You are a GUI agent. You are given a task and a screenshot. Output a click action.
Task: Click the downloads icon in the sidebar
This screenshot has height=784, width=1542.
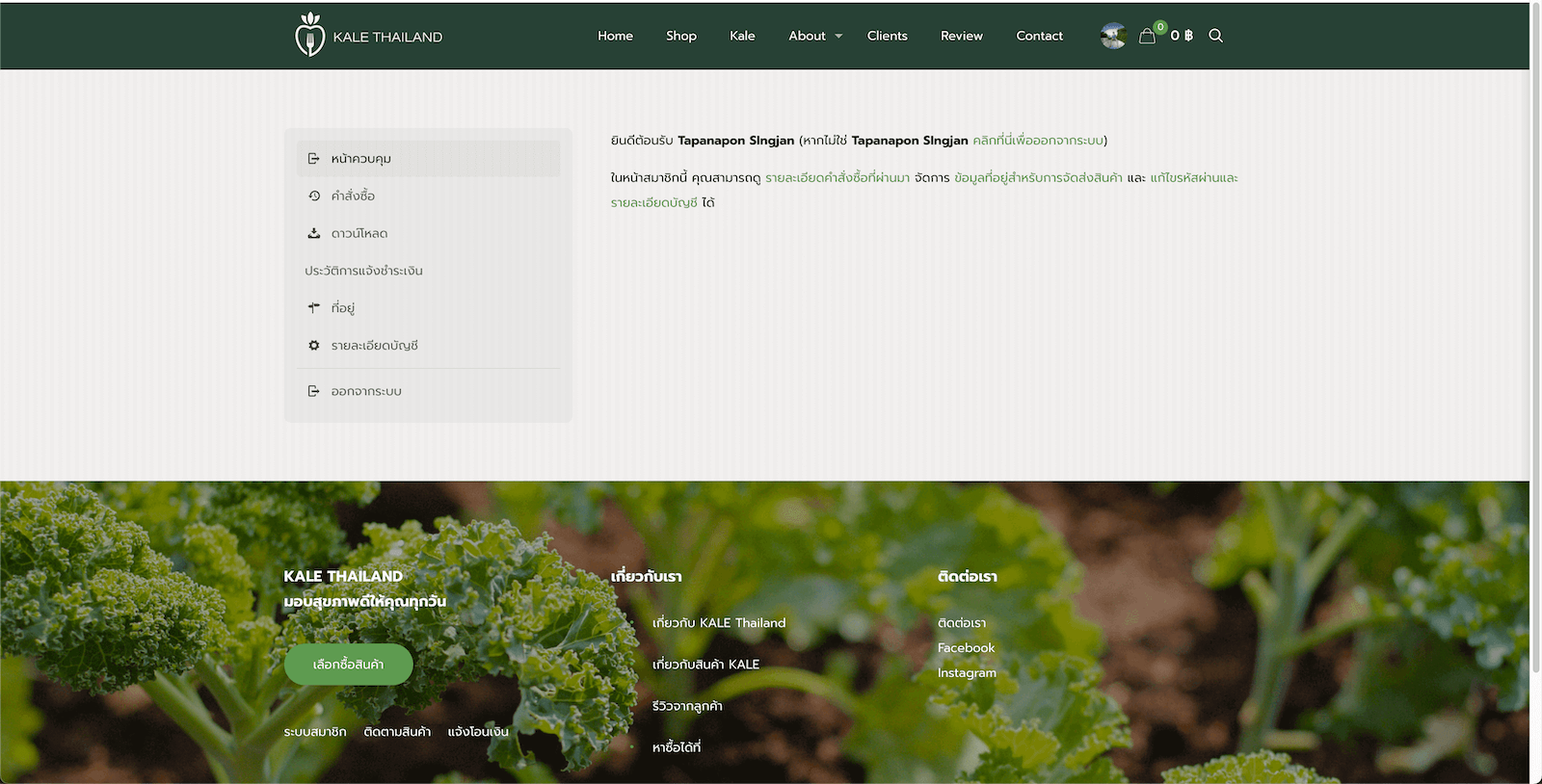coord(313,233)
